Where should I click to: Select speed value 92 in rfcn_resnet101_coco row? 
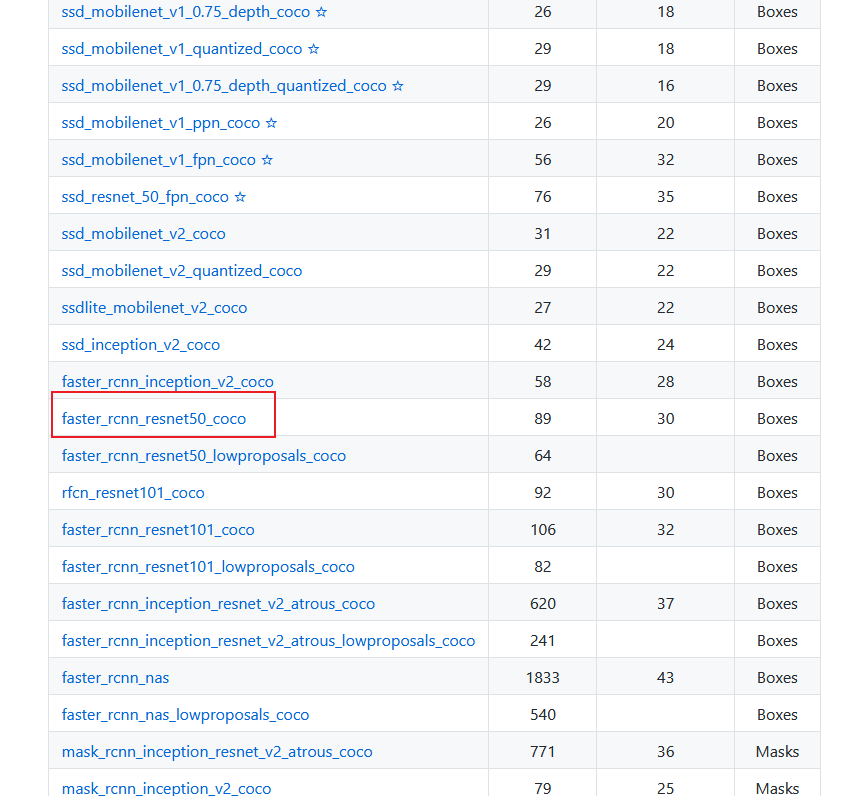click(543, 493)
